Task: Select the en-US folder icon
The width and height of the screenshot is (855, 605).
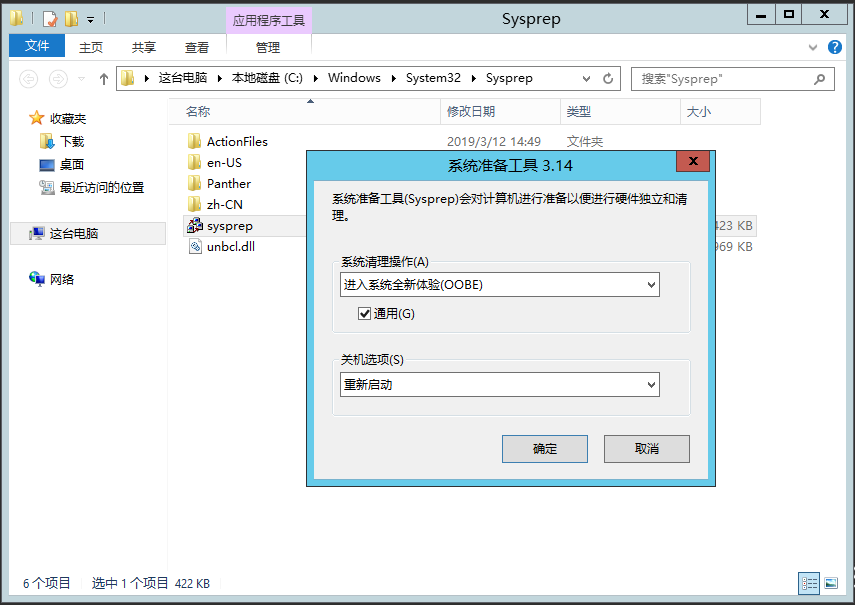Action: click(x=194, y=162)
